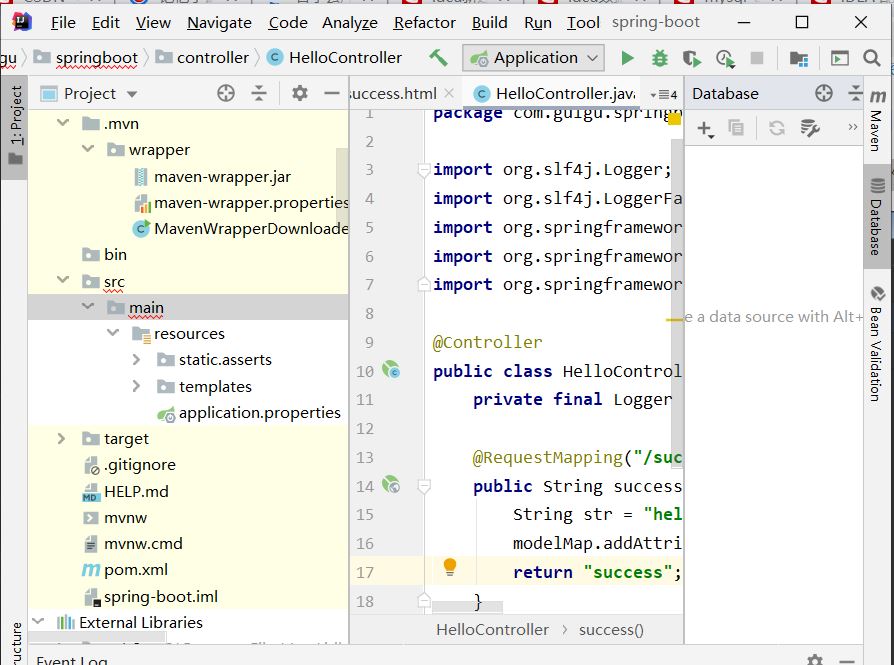Add a new data source plus icon
Image resolution: width=894 pixels, height=665 pixels.
[x=705, y=128]
